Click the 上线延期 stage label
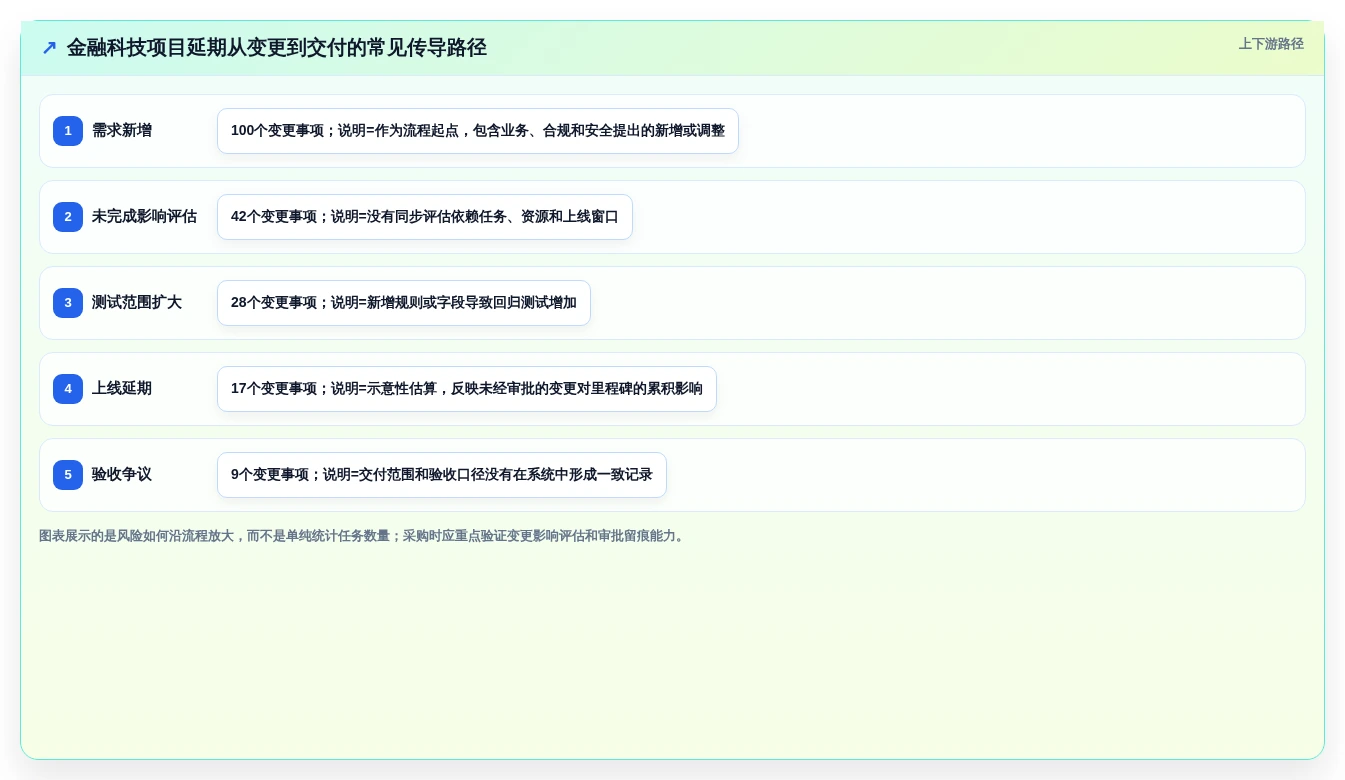This screenshot has height=780, width=1345. (122, 389)
